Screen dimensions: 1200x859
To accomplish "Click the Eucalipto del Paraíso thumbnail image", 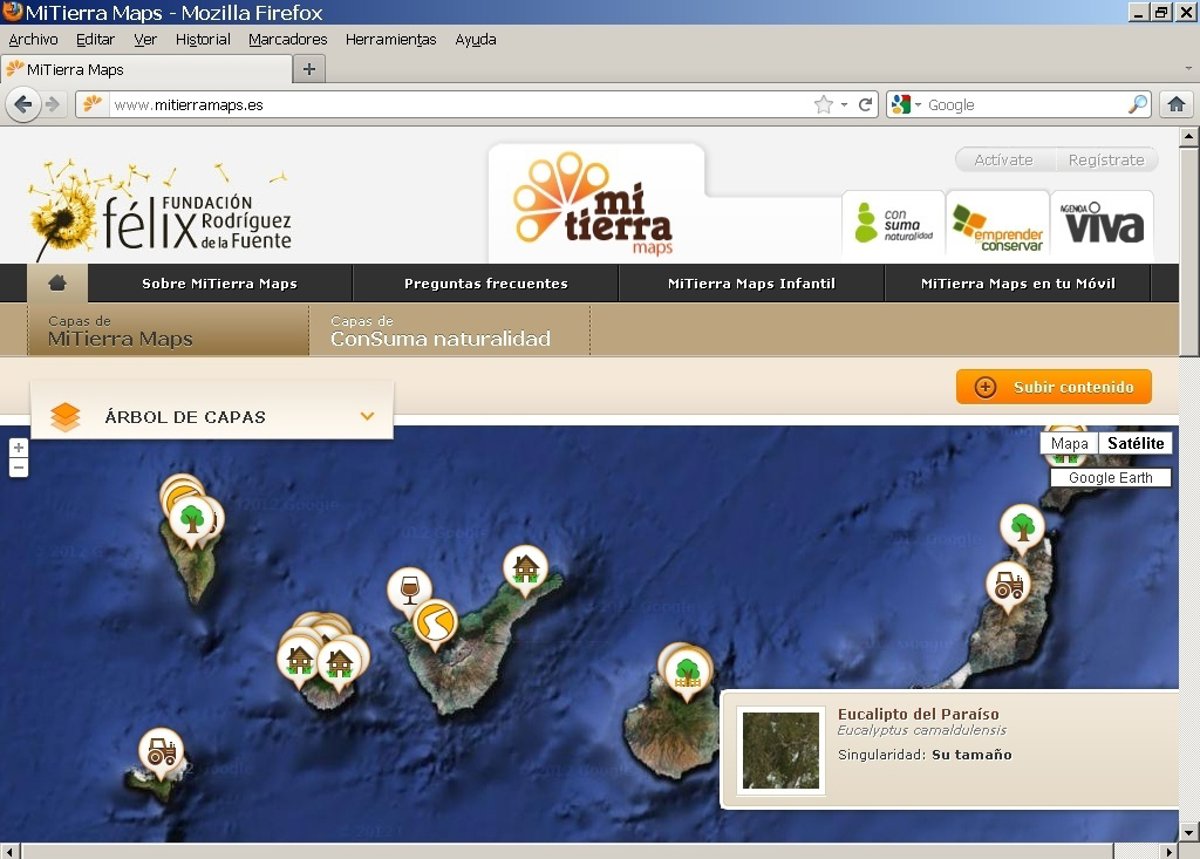I will pos(780,750).
